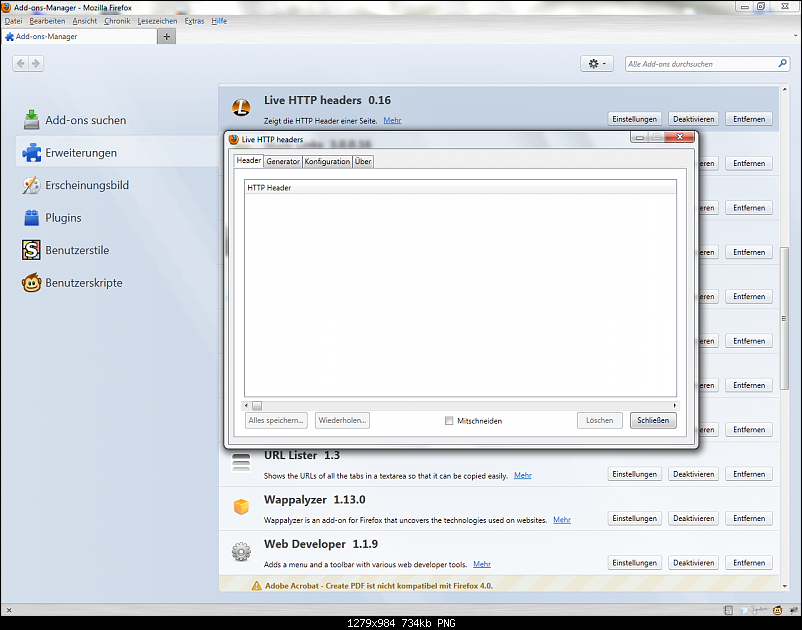The image size is (802, 630).
Task: Open the Hilfe menu
Action: tap(219, 21)
